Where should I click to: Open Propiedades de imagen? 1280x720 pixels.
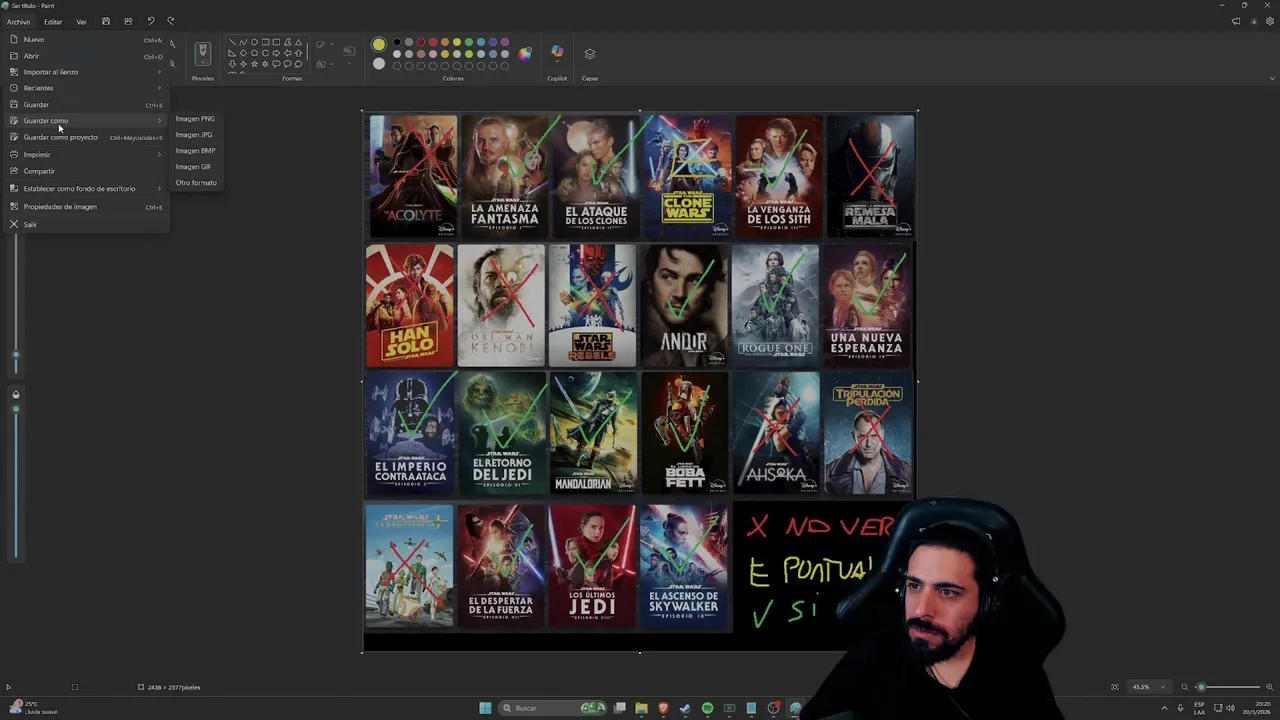click(87, 207)
